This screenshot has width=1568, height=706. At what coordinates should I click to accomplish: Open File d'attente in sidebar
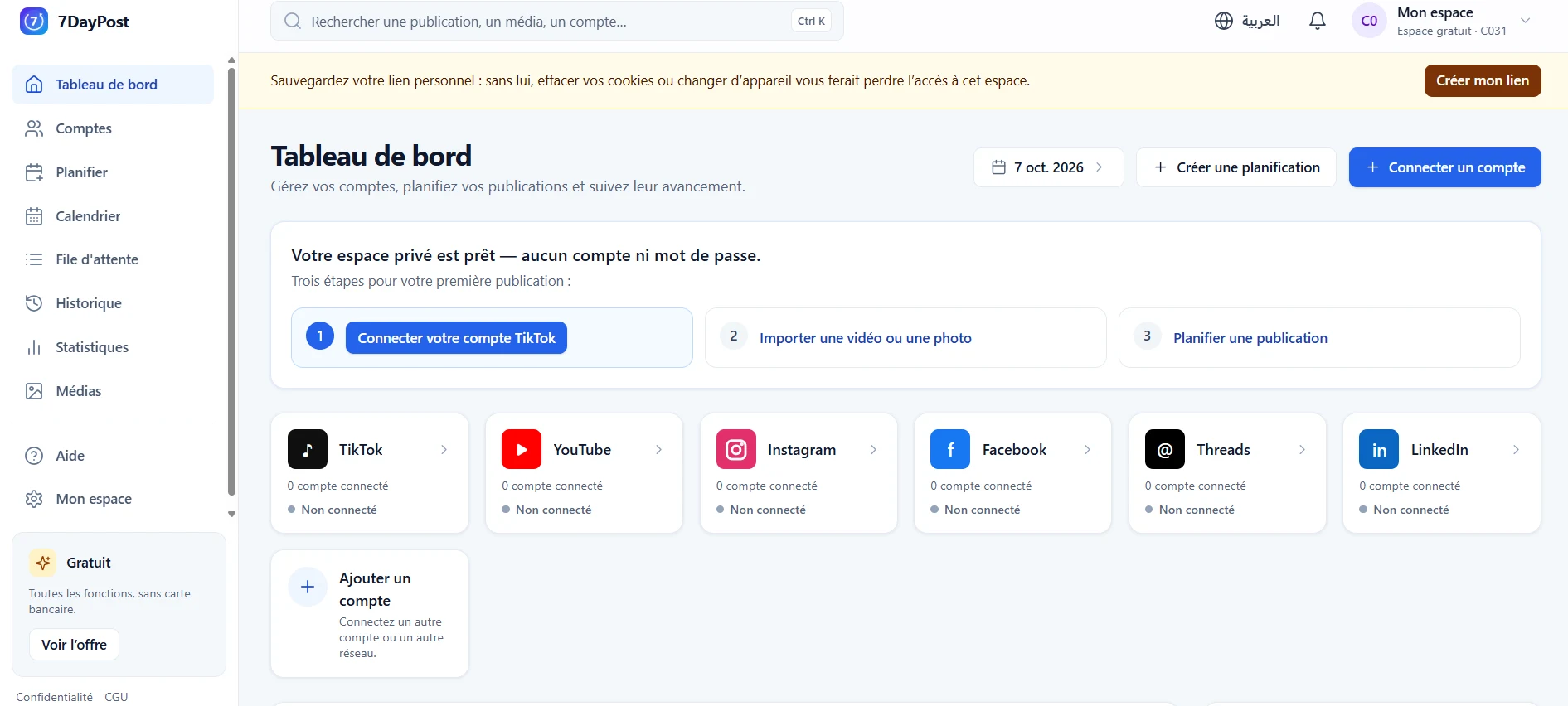pos(113,259)
